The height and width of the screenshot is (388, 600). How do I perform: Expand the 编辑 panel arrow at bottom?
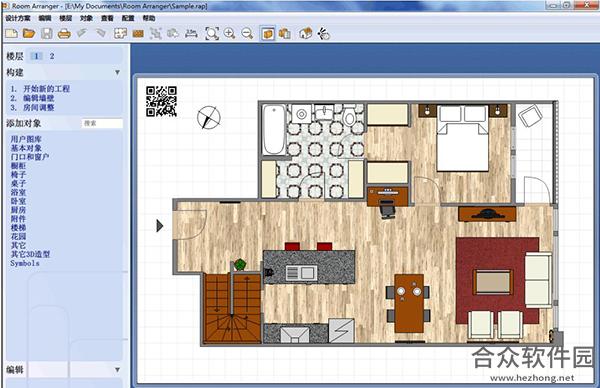pyautogui.click(x=117, y=370)
